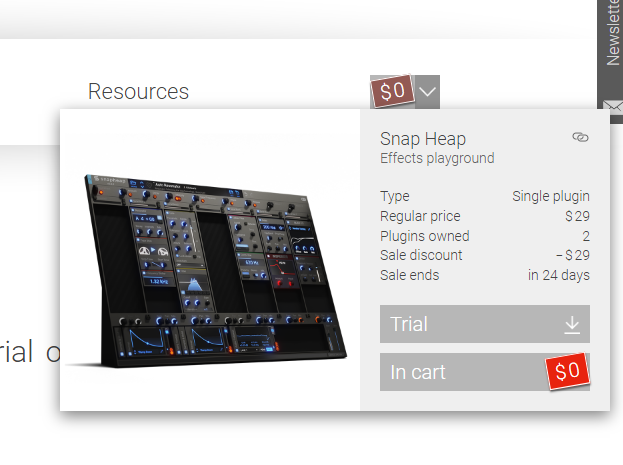Image resolution: width=623 pixels, height=465 pixels.
Task: Click the 'Sale discount' label
Action: coord(421,255)
